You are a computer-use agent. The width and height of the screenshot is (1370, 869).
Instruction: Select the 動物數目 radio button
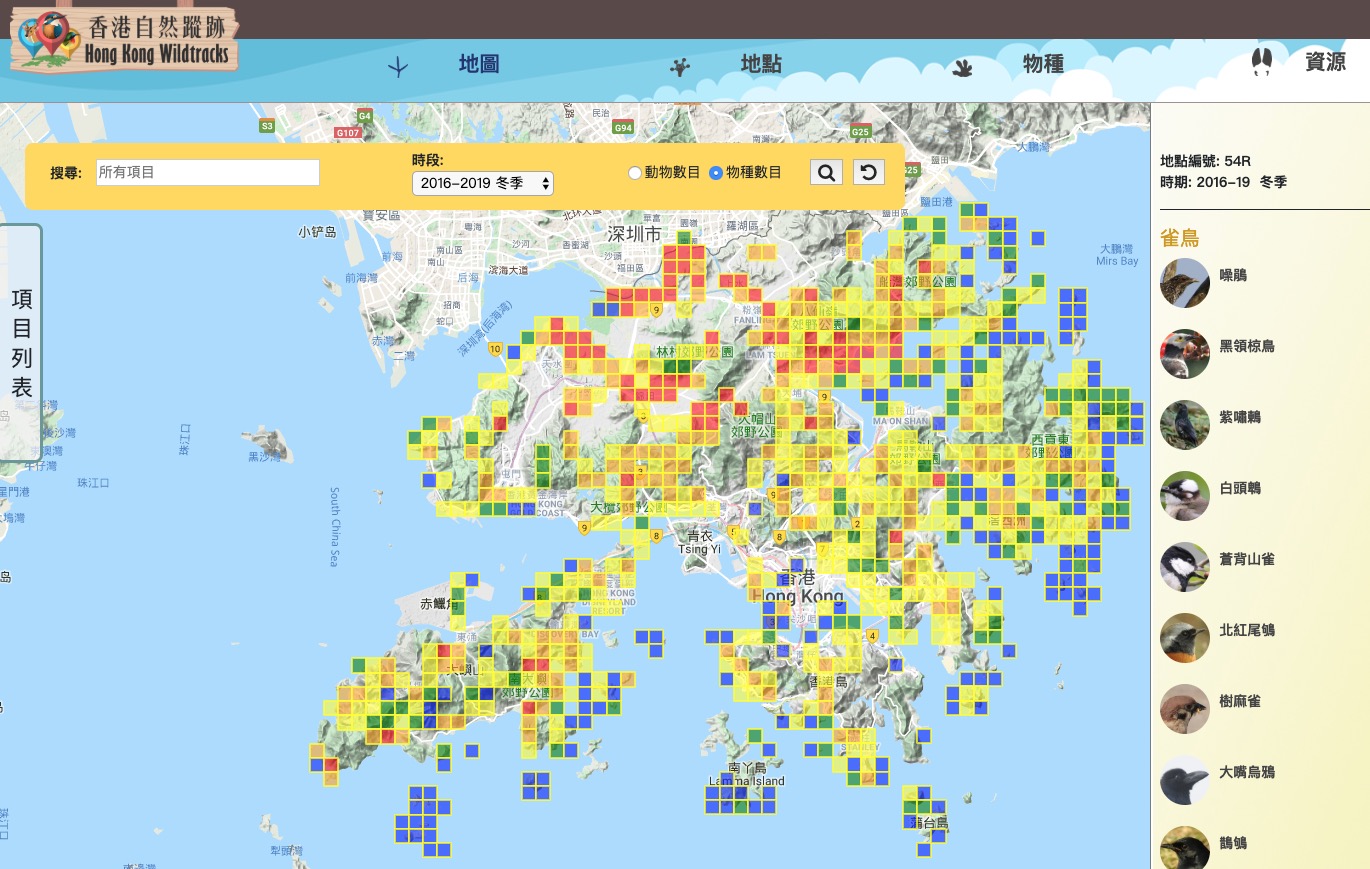[x=634, y=173]
